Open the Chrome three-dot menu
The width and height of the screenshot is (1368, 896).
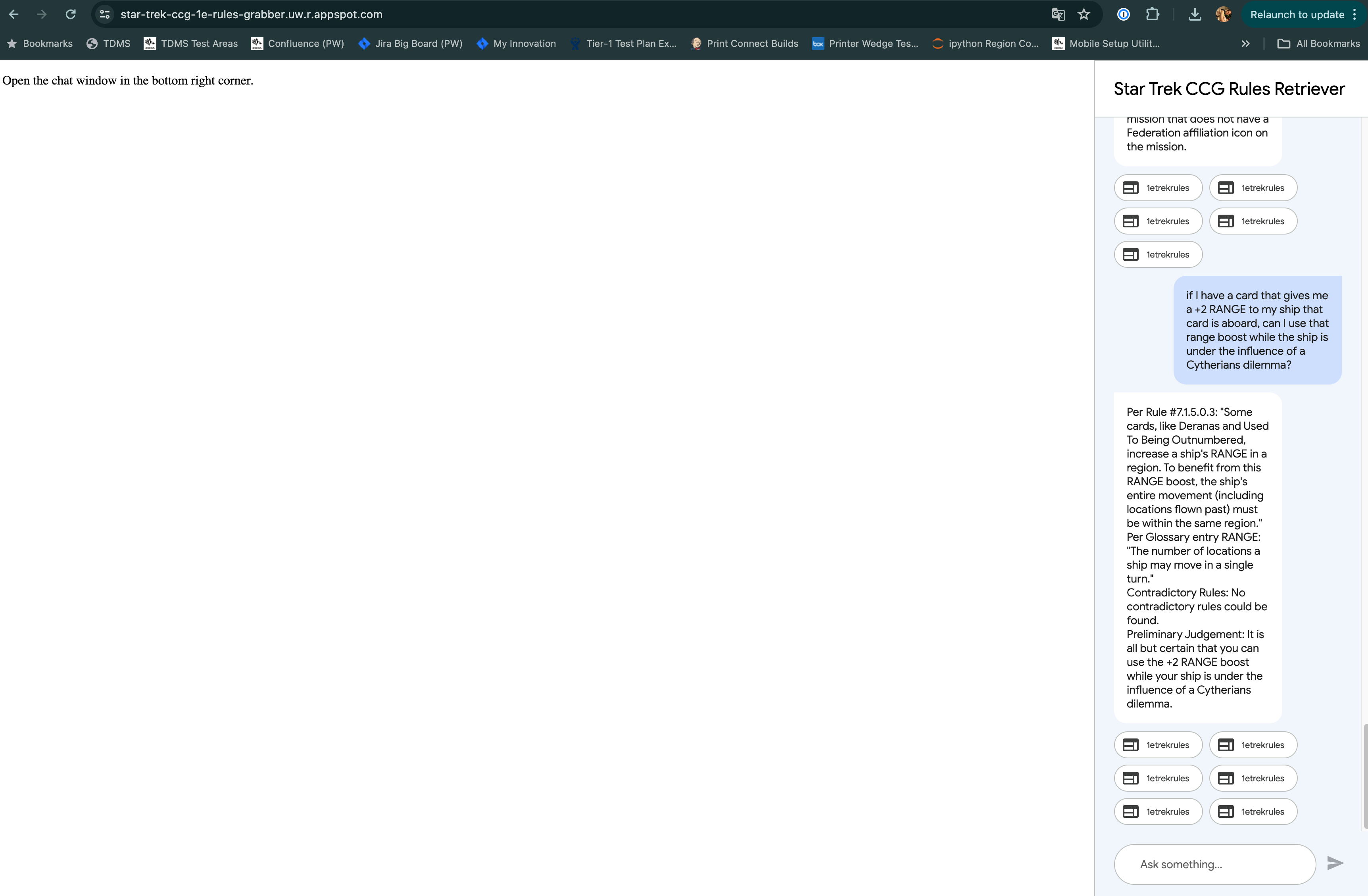click(1354, 14)
